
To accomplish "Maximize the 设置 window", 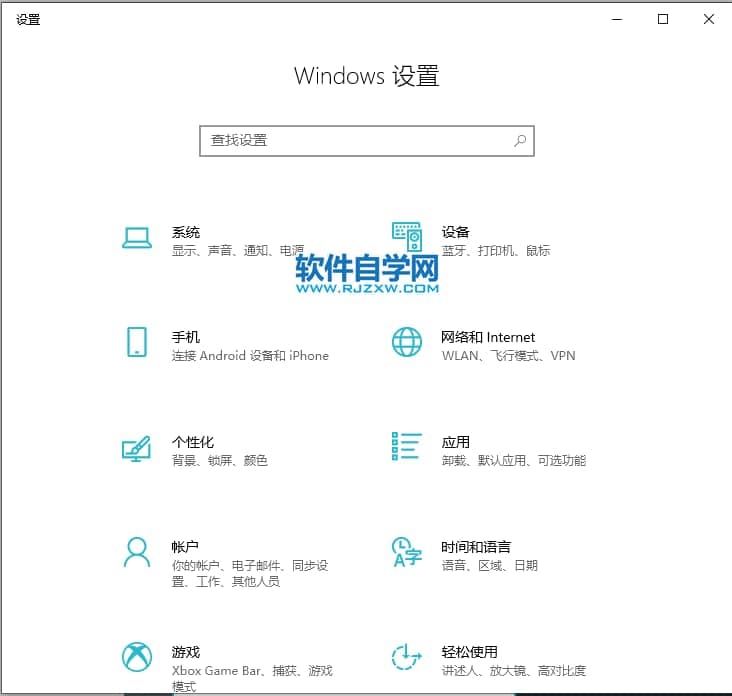I will click(x=662, y=19).
